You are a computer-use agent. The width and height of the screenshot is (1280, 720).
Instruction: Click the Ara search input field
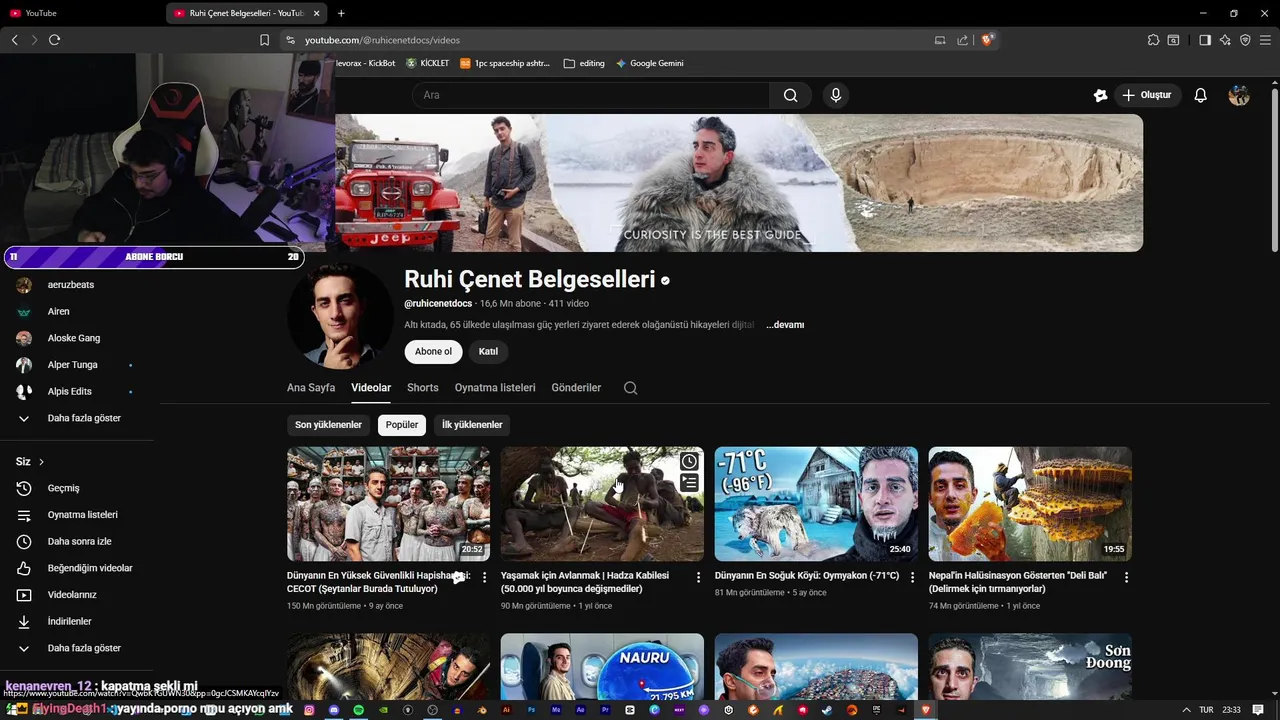coord(591,95)
